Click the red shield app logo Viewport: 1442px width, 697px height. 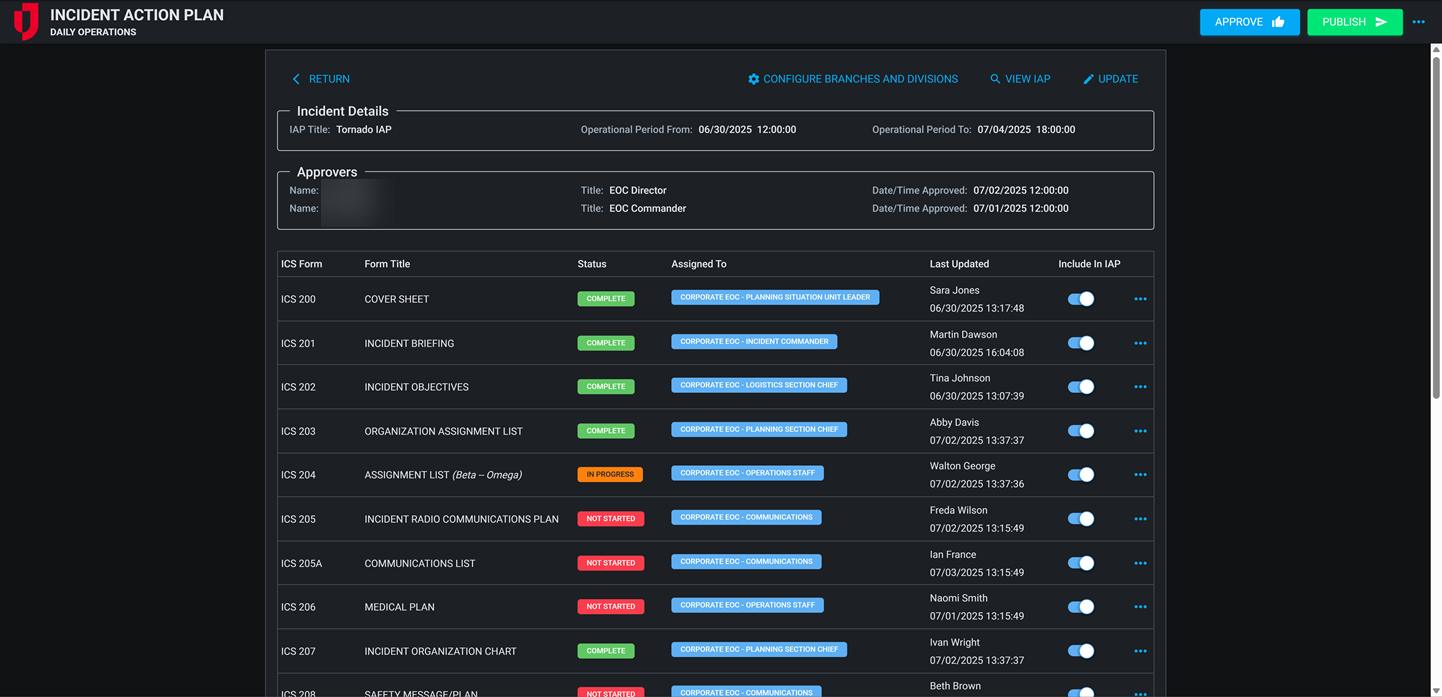[x=25, y=20]
